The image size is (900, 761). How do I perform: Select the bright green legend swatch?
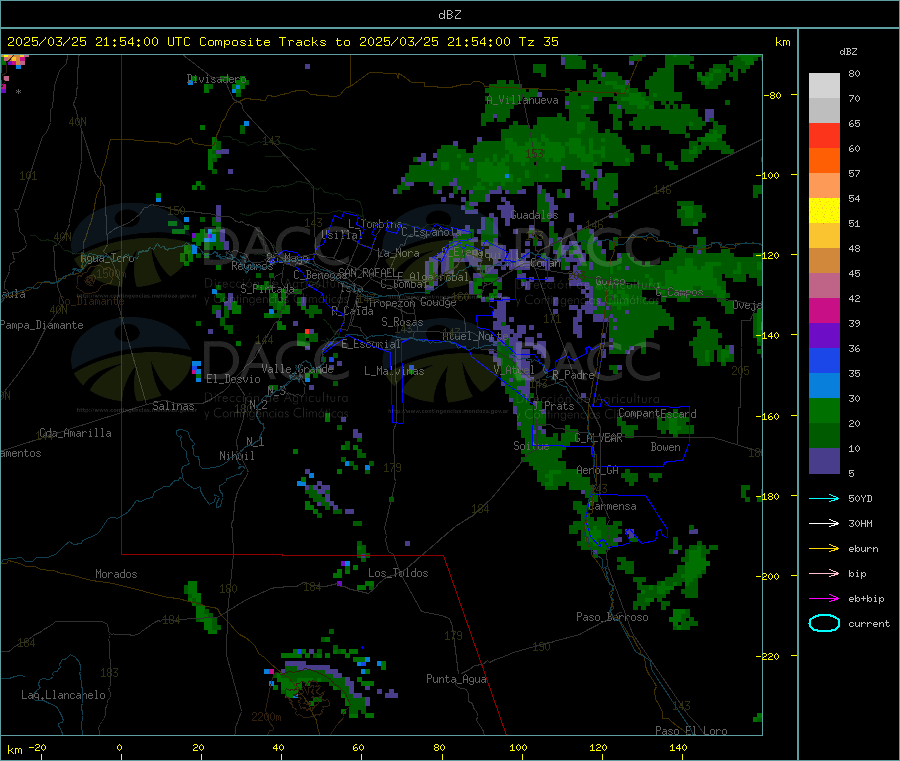point(824,410)
